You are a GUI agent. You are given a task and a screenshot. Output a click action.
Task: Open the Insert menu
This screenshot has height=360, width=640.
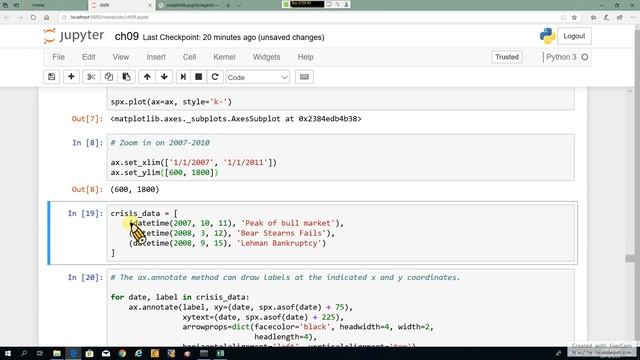pyautogui.click(x=156, y=57)
